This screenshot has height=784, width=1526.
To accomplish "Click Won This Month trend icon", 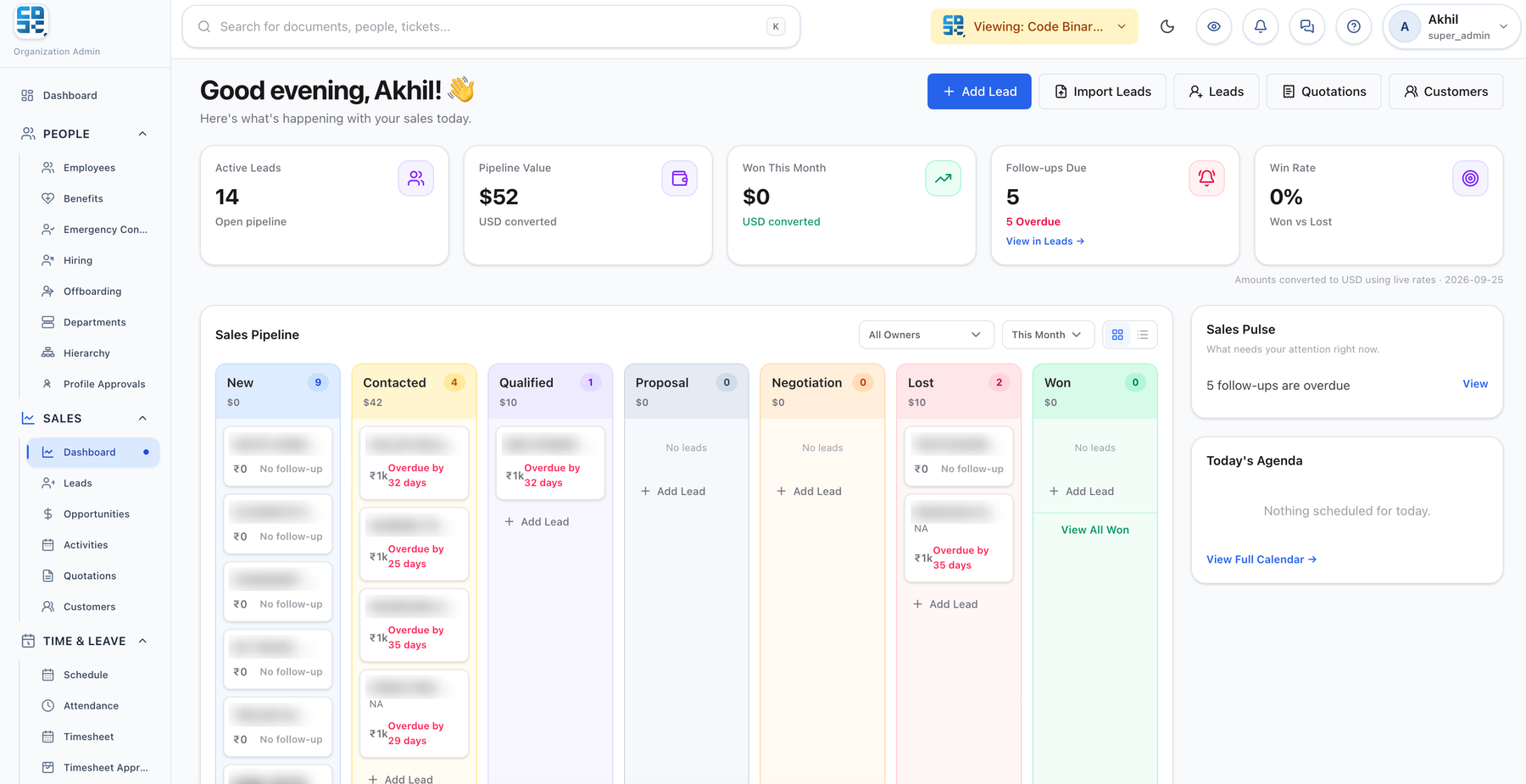I will pyautogui.click(x=944, y=178).
